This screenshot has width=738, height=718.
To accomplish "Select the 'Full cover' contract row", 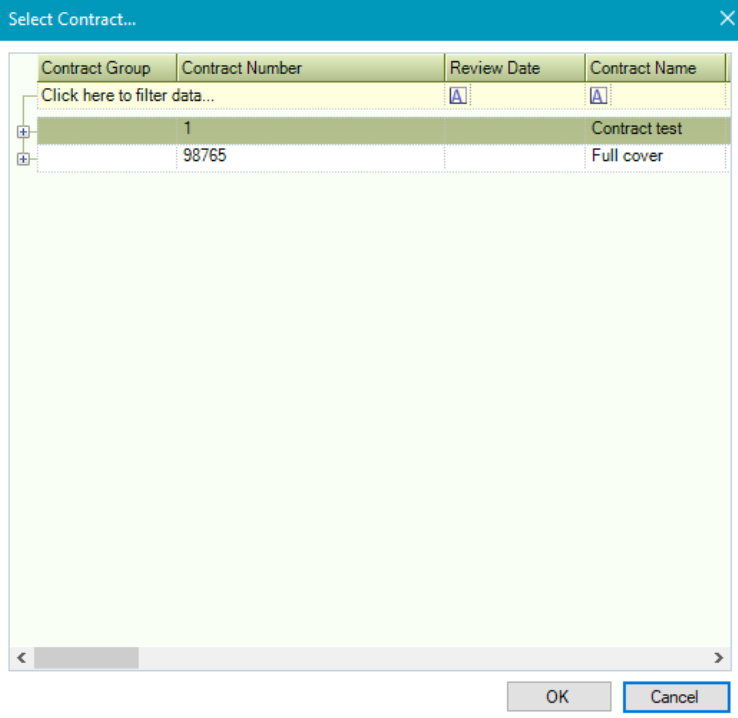I will (654, 156).
